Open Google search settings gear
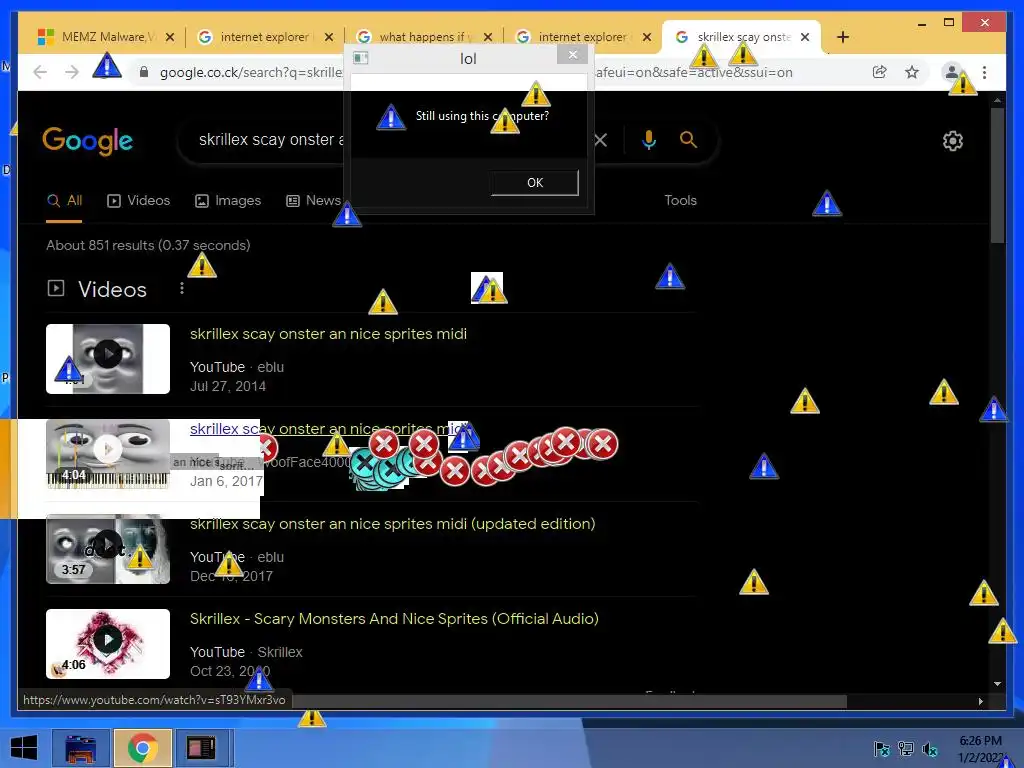The width and height of the screenshot is (1024, 768). tap(953, 140)
